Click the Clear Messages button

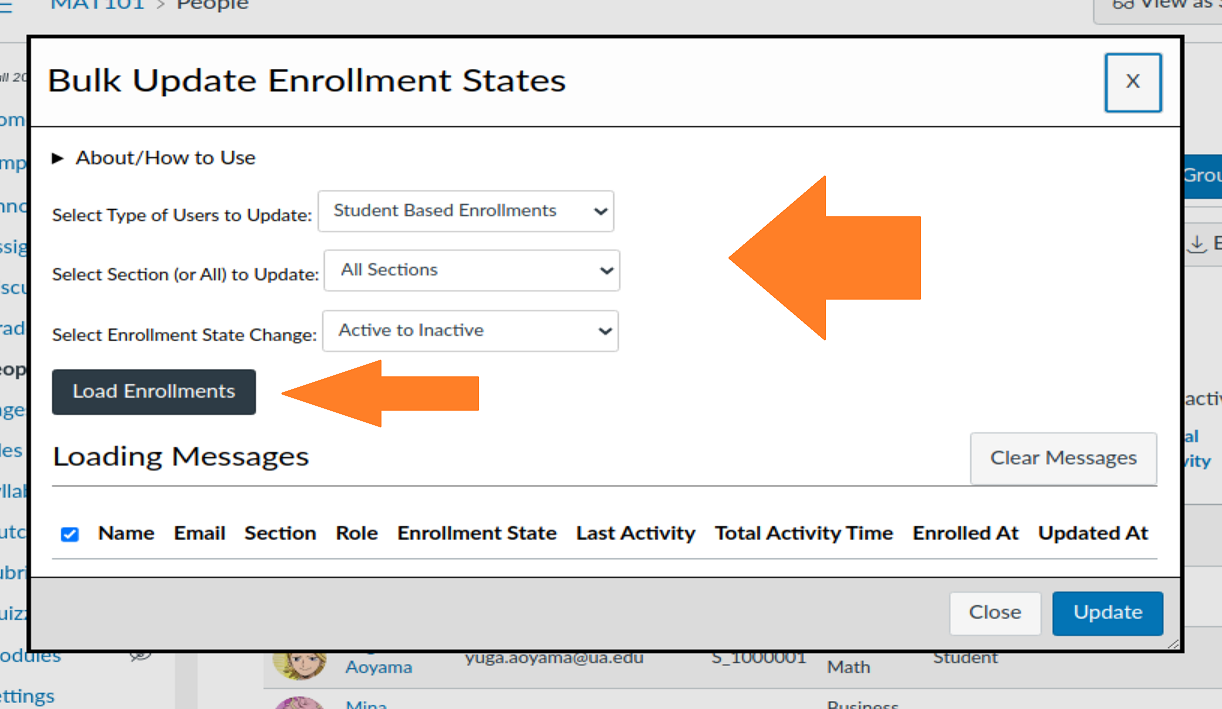(x=1063, y=458)
